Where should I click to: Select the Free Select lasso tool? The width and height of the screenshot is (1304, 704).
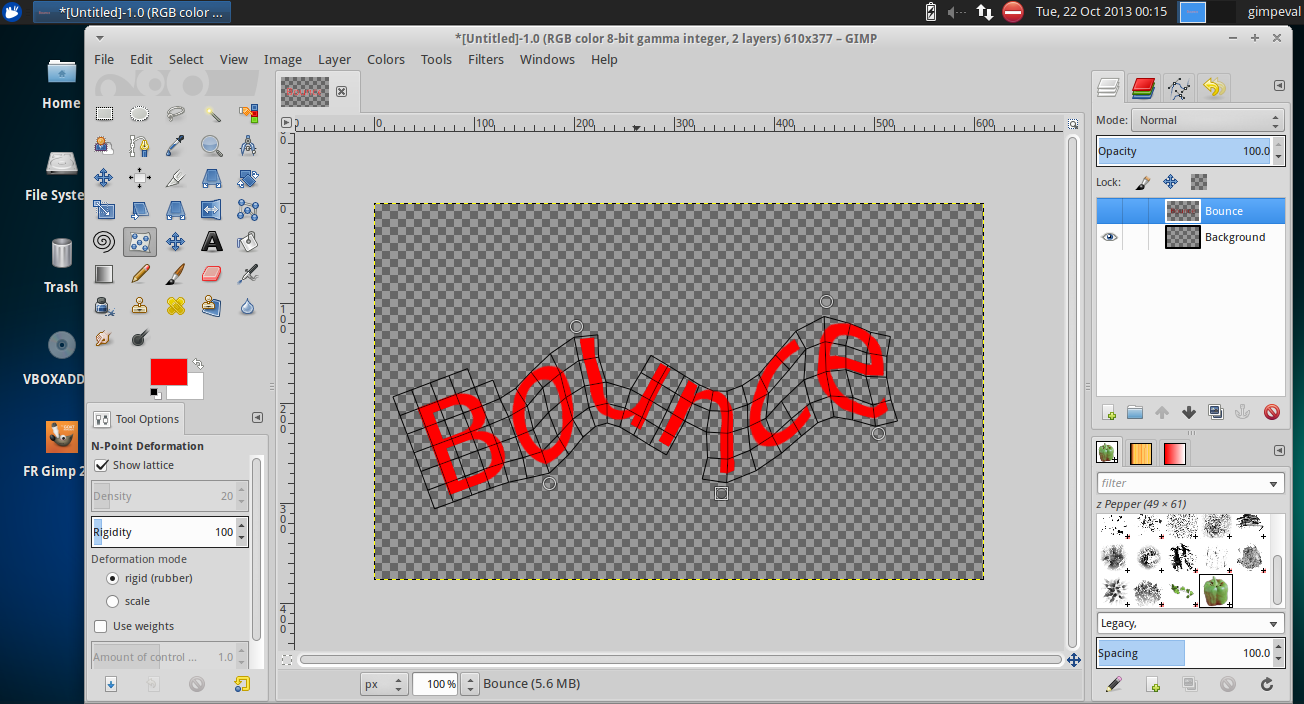(176, 113)
